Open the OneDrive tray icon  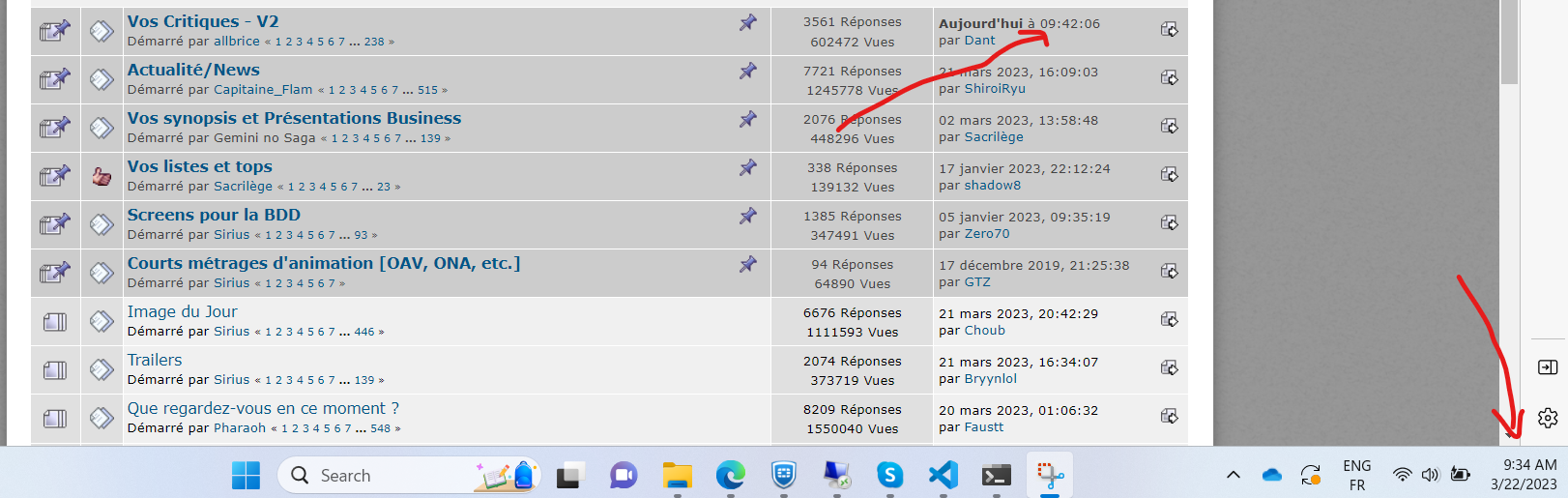1272,475
